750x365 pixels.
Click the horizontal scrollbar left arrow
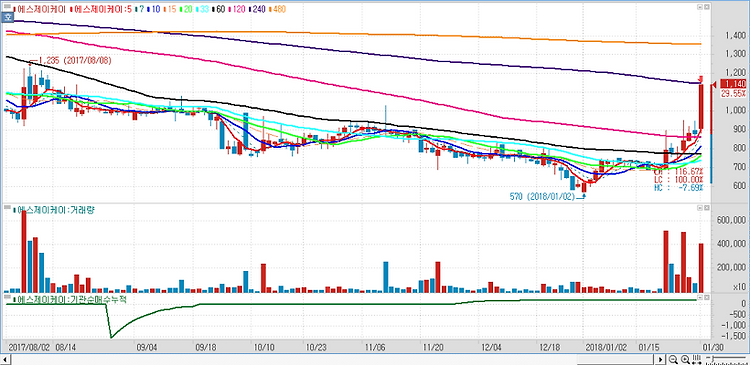4,360
